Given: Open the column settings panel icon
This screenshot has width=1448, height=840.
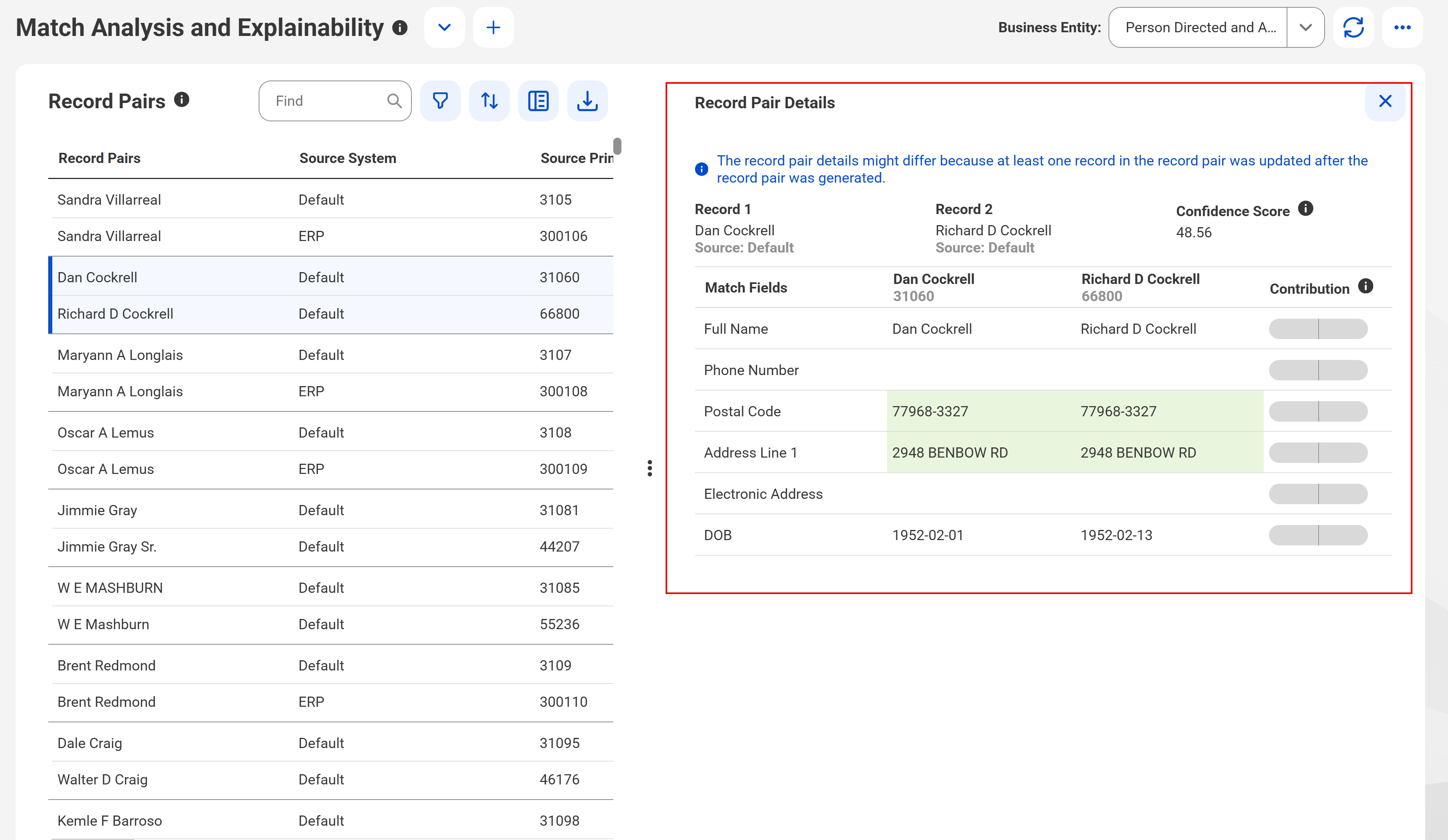Looking at the screenshot, I should (539, 101).
